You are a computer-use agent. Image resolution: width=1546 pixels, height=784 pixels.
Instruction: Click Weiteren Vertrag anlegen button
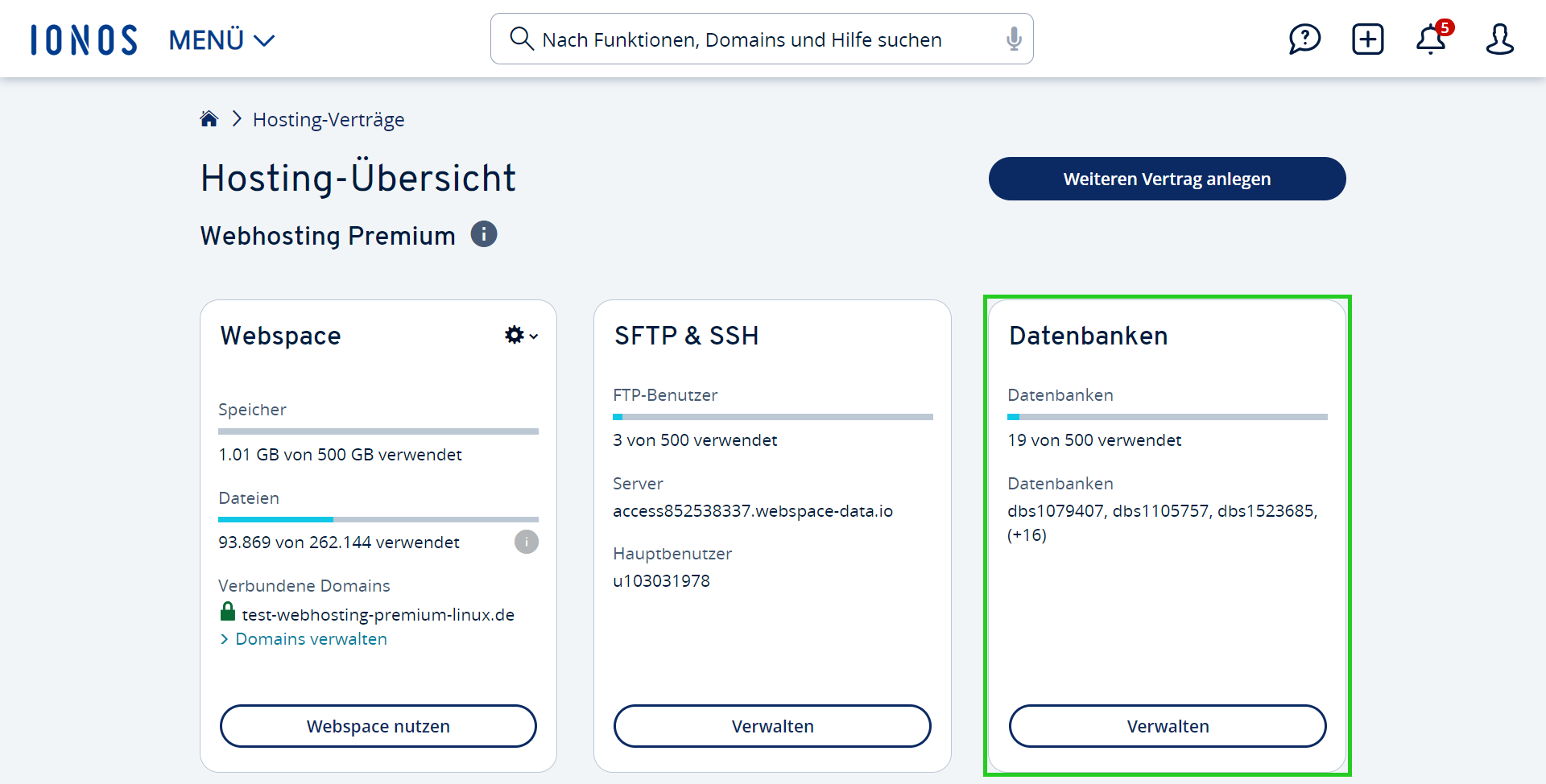click(1167, 179)
